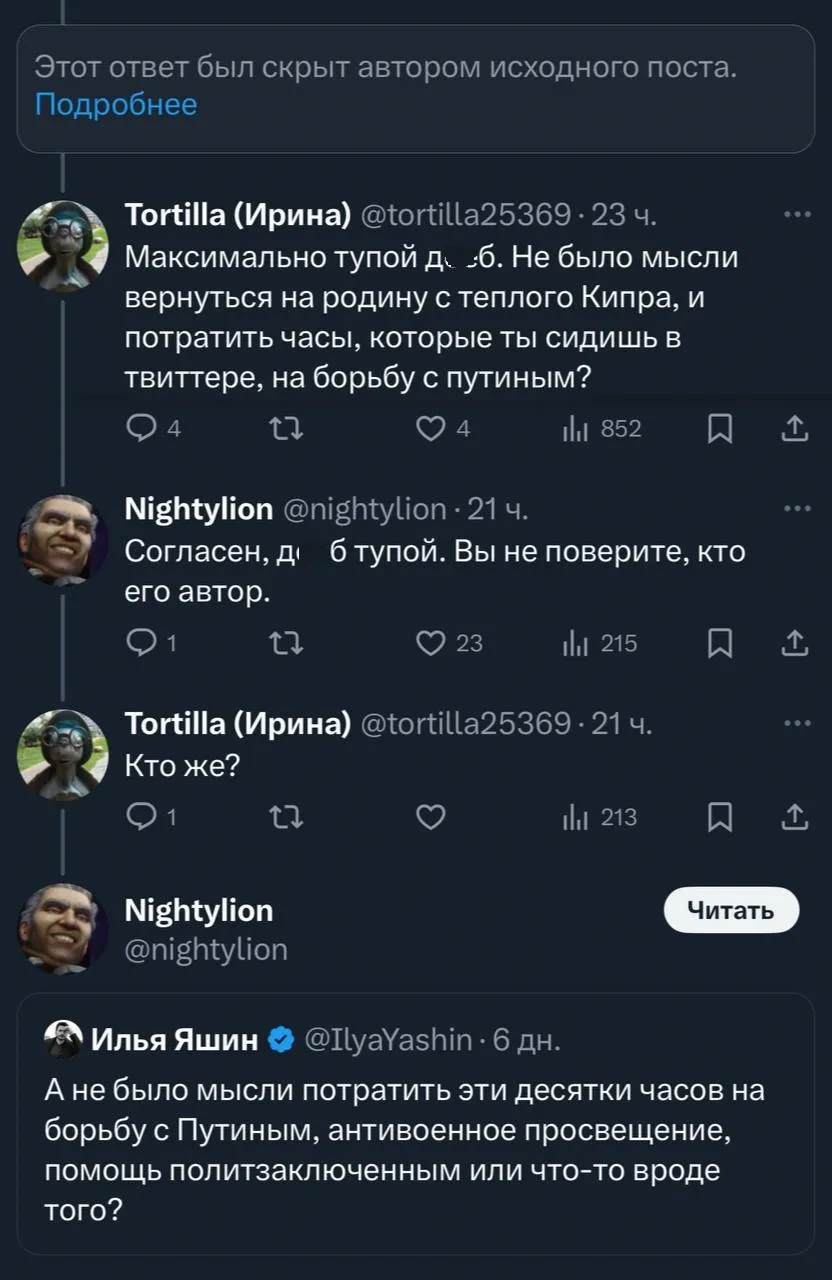832x1280 pixels.
Task: Open more options on Tortilla's 23 ч. tweet
Action: click(797, 214)
